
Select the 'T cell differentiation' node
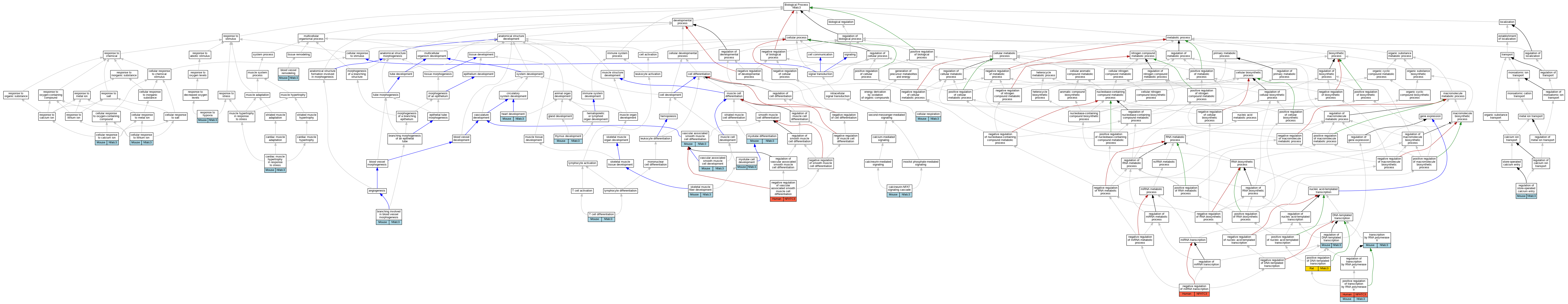601,216
